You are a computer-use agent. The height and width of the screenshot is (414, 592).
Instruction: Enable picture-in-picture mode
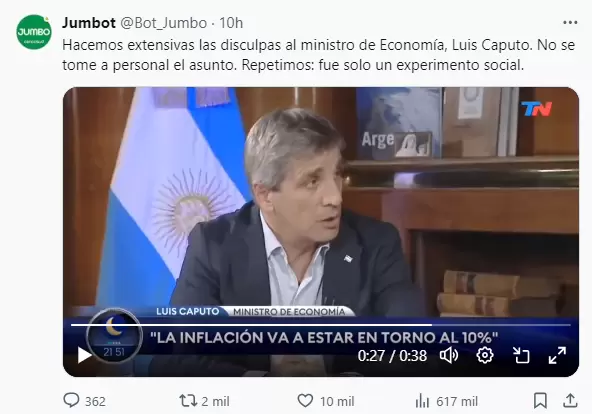tap(521, 355)
